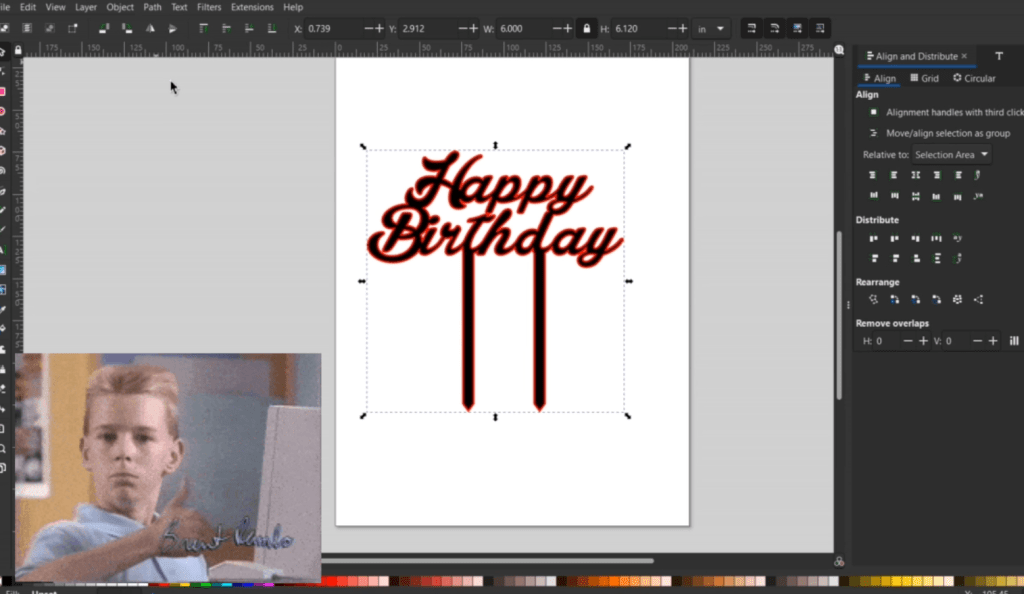
Task: Switch to the Circular tab
Action: pyautogui.click(x=974, y=78)
